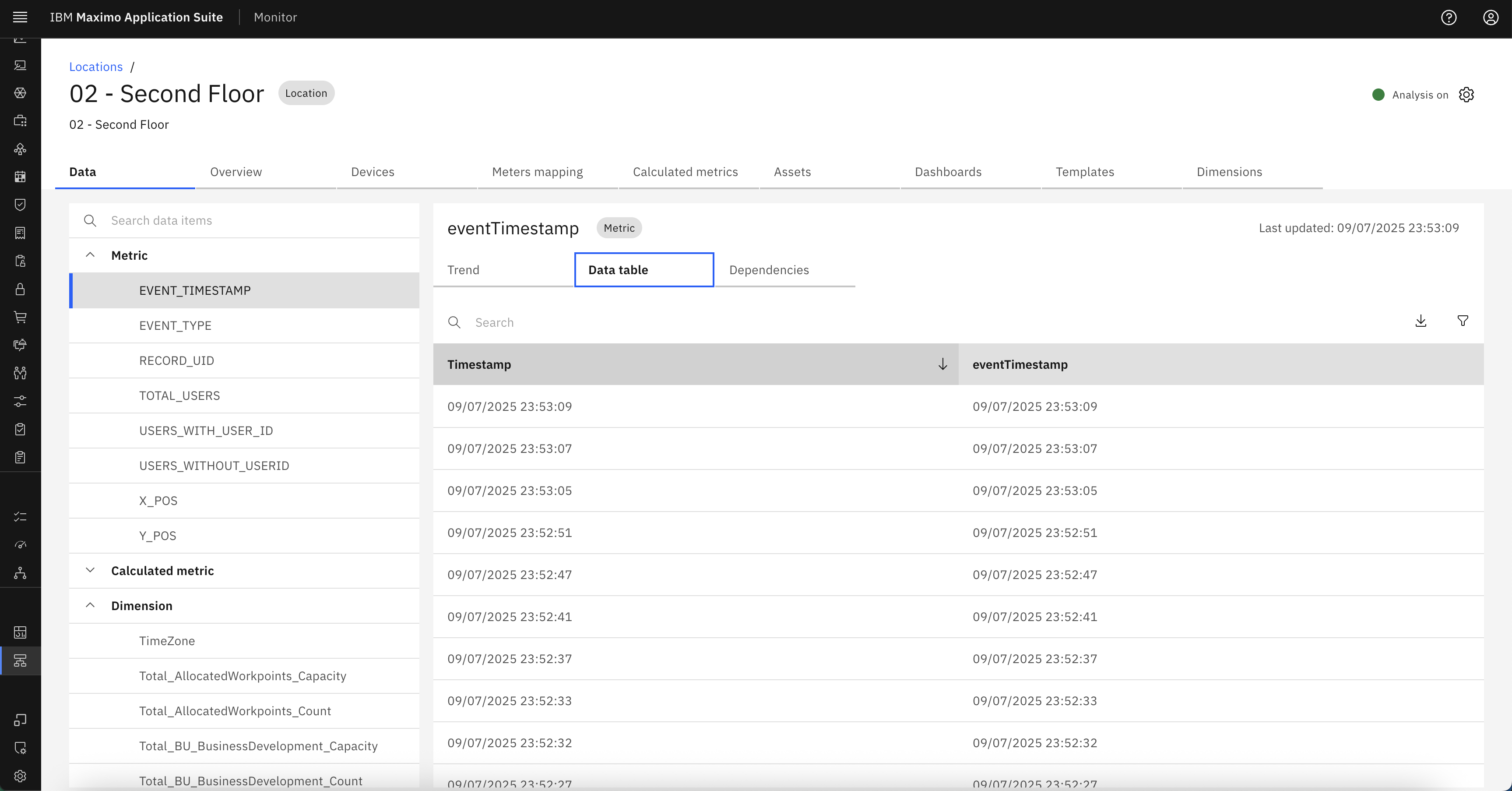Open Analysis settings gear next to Analysis on
The height and width of the screenshot is (791, 1512).
(x=1466, y=95)
